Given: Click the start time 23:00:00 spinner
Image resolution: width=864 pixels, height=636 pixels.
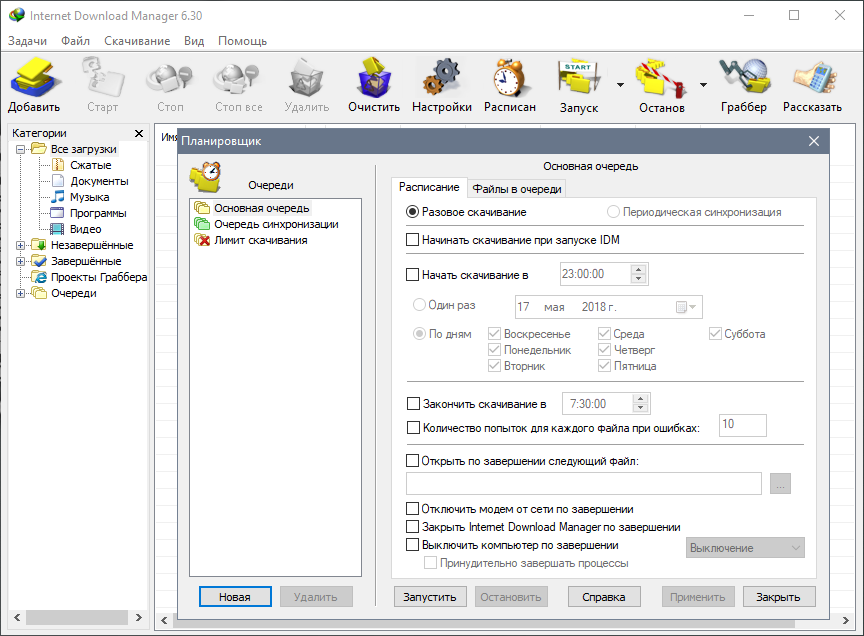Looking at the screenshot, I should click(x=638, y=274).
